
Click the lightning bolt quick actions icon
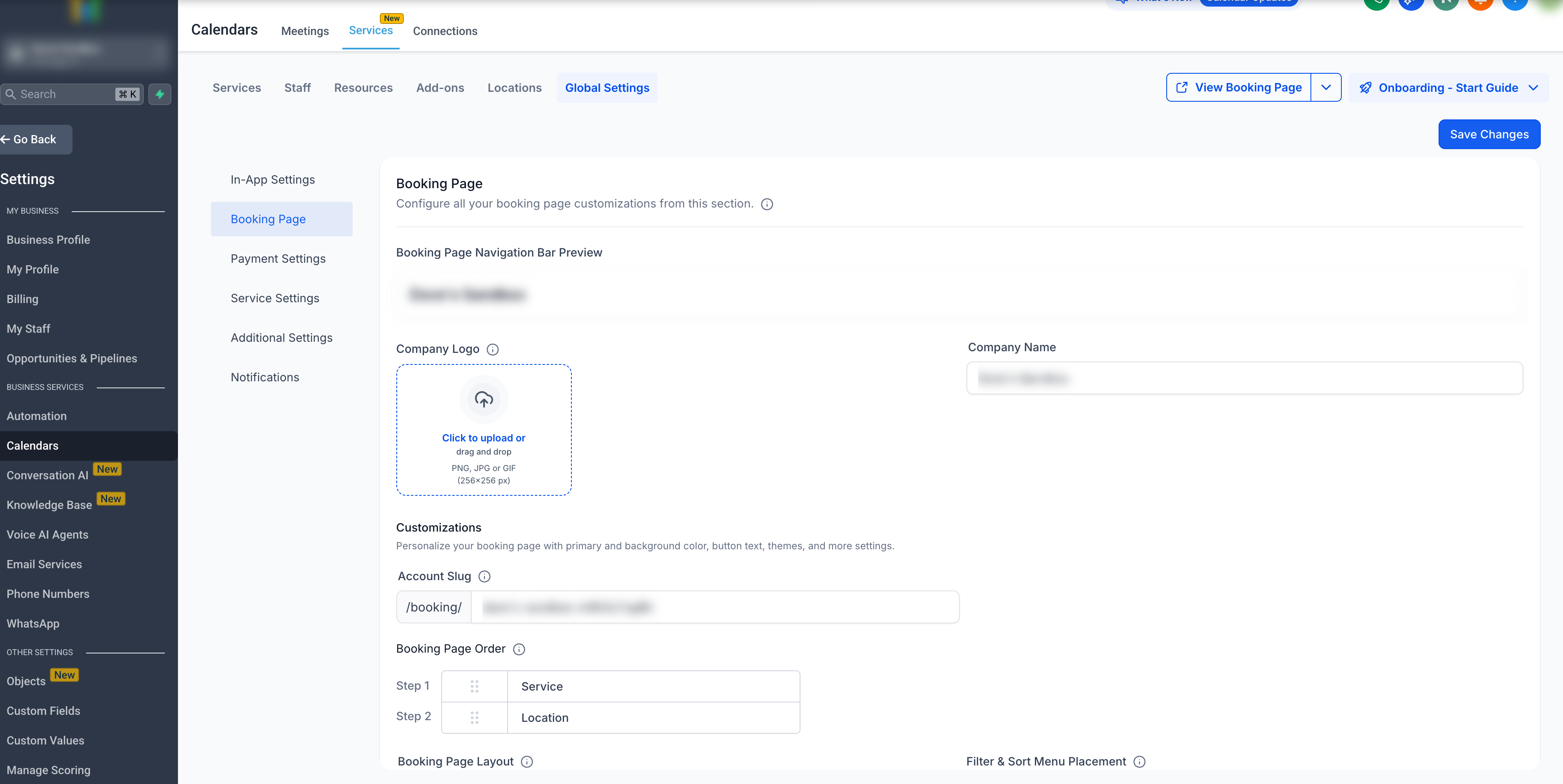pyautogui.click(x=159, y=94)
